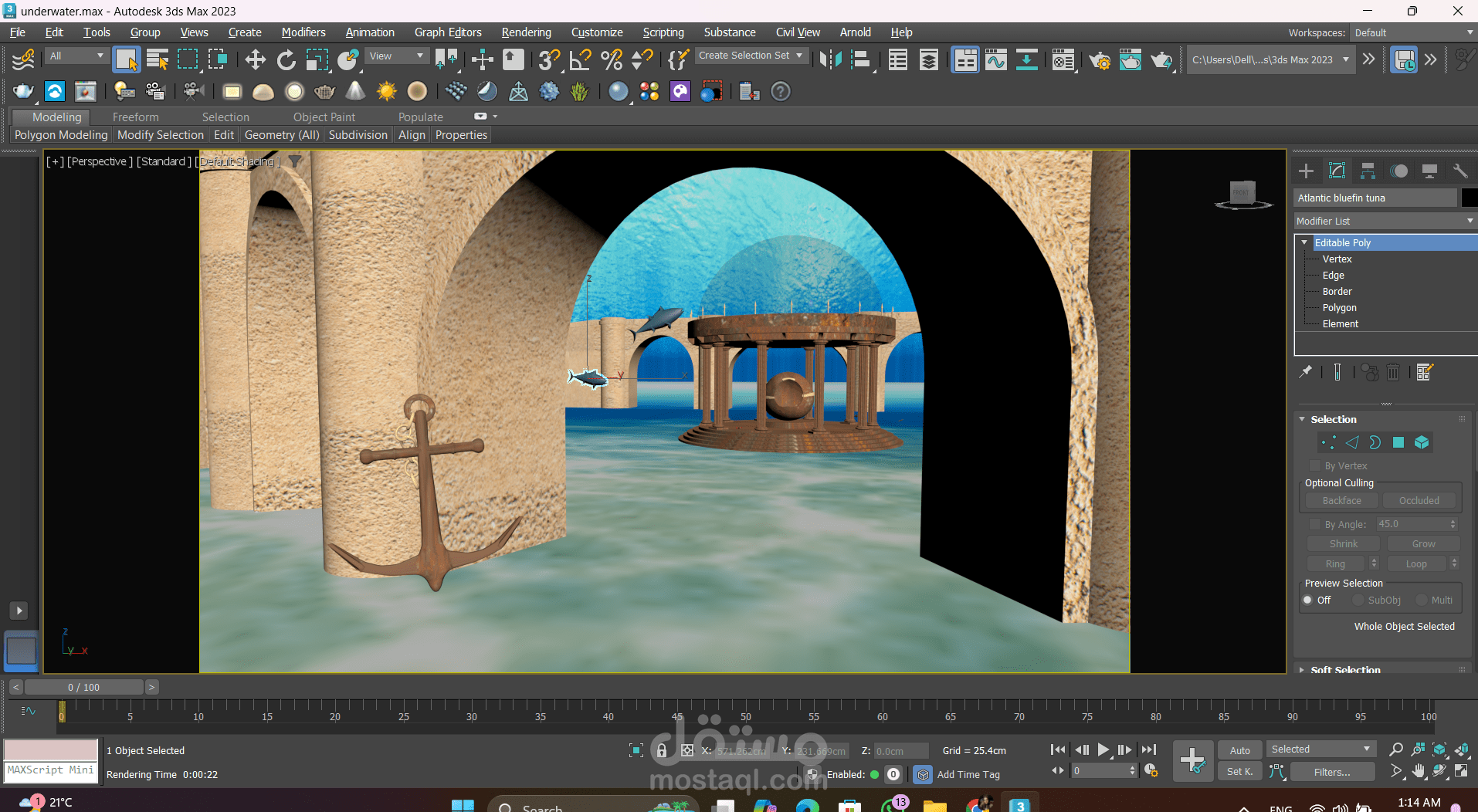Select the Rotate transform tool
This screenshot has width=1478, height=812.
pyautogui.click(x=286, y=59)
